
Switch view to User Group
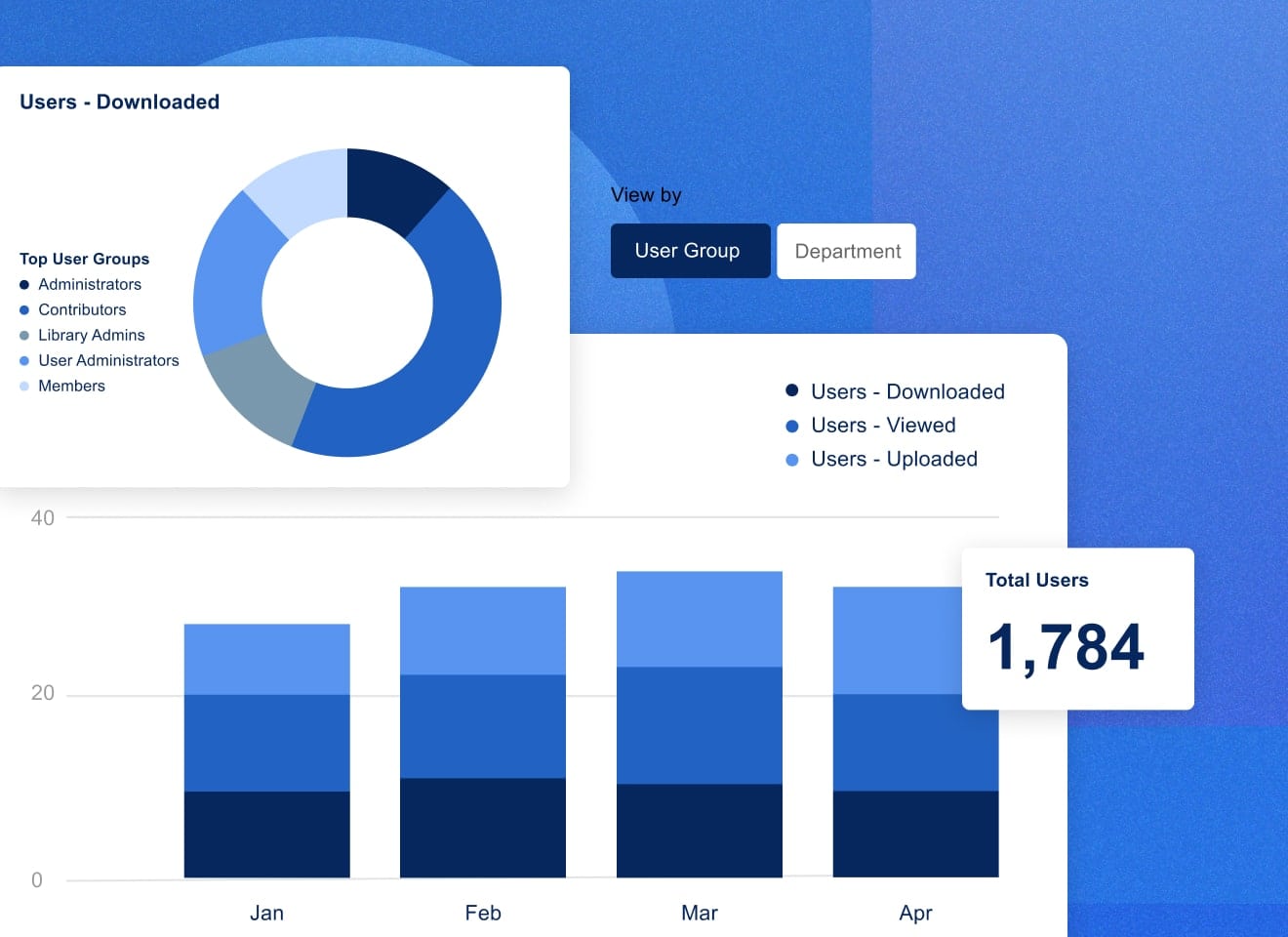click(x=690, y=251)
